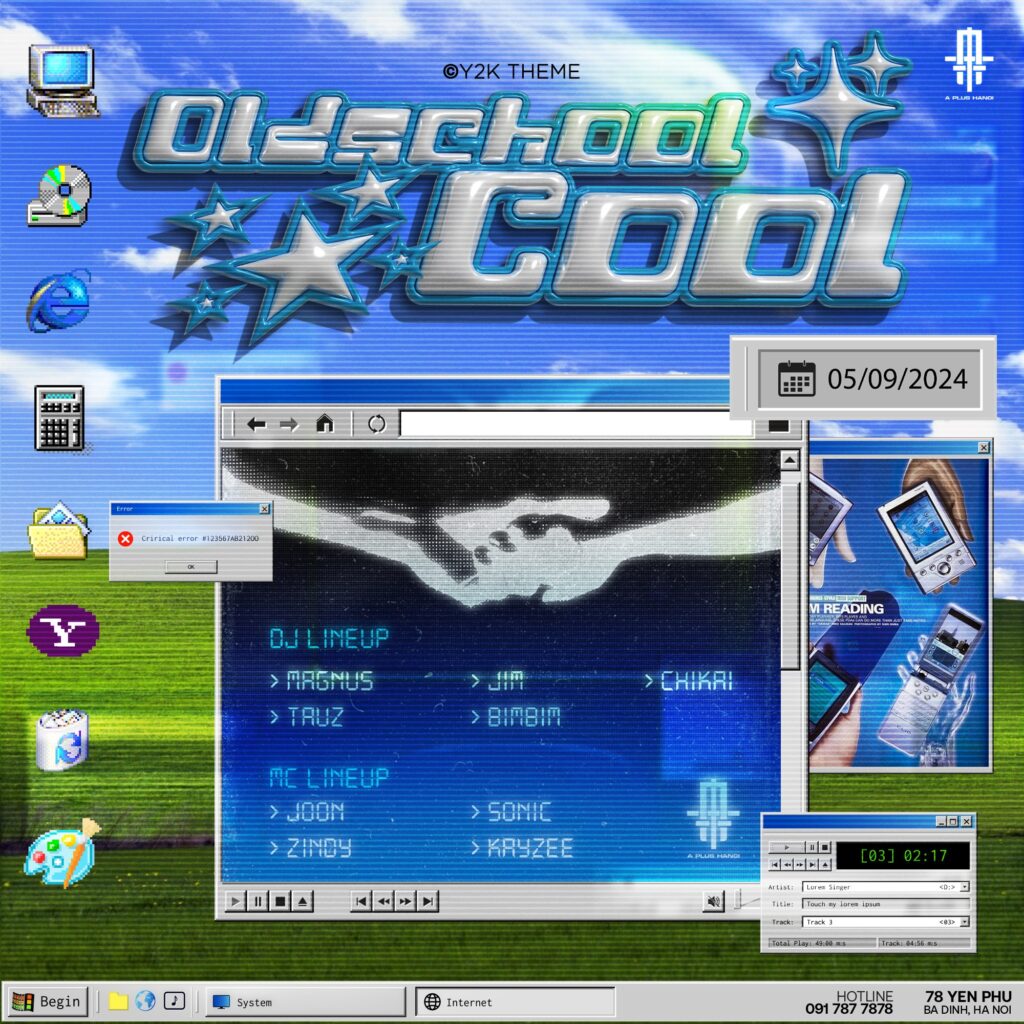
Task: Launch Internet Explorer from the desktop
Action: pos(59,300)
